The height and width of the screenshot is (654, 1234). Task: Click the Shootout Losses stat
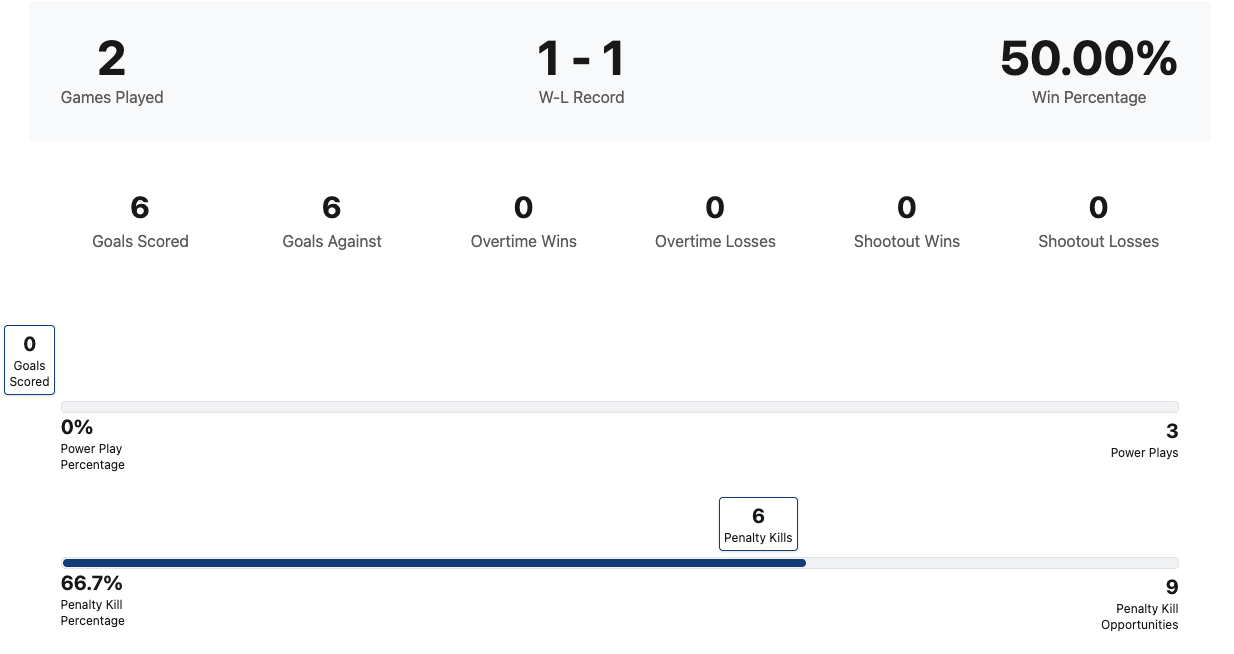click(x=1098, y=222)
